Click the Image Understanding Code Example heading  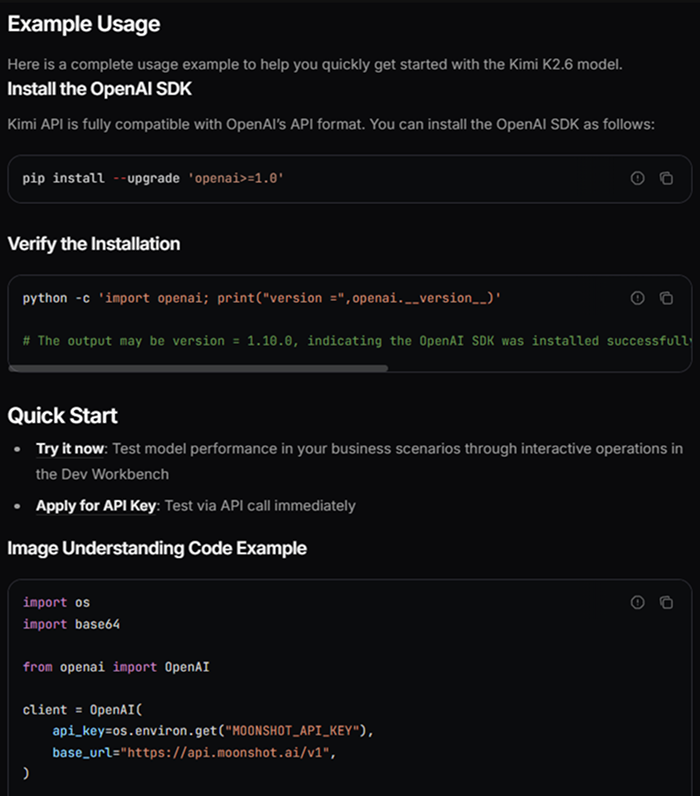pyautogui.click(x=157, y=548)
